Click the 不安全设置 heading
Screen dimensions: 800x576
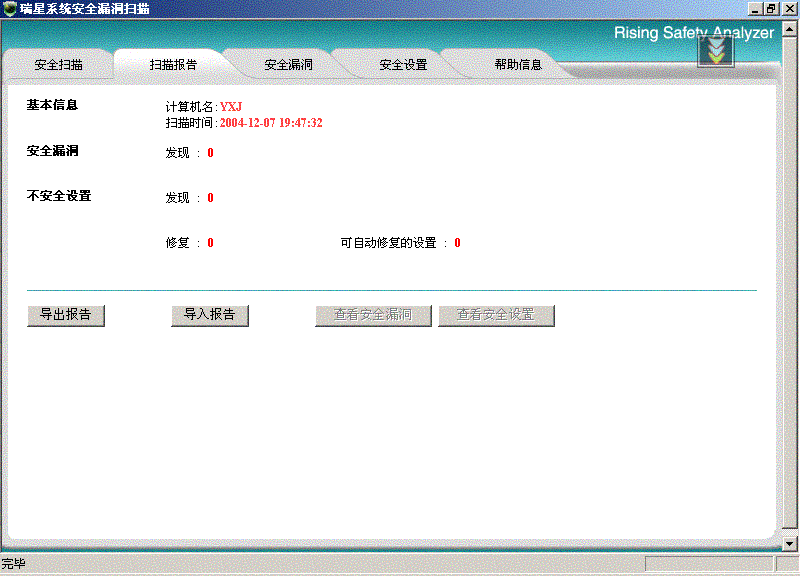click(x=59, y=196)
